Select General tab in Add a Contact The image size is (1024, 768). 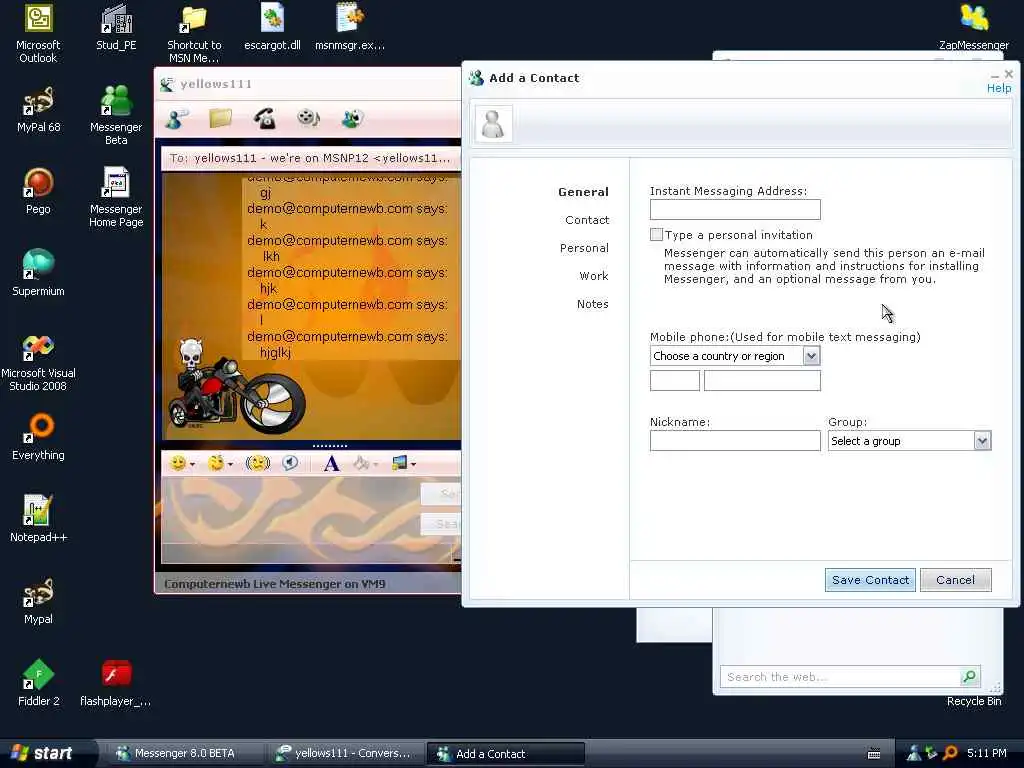583,192
